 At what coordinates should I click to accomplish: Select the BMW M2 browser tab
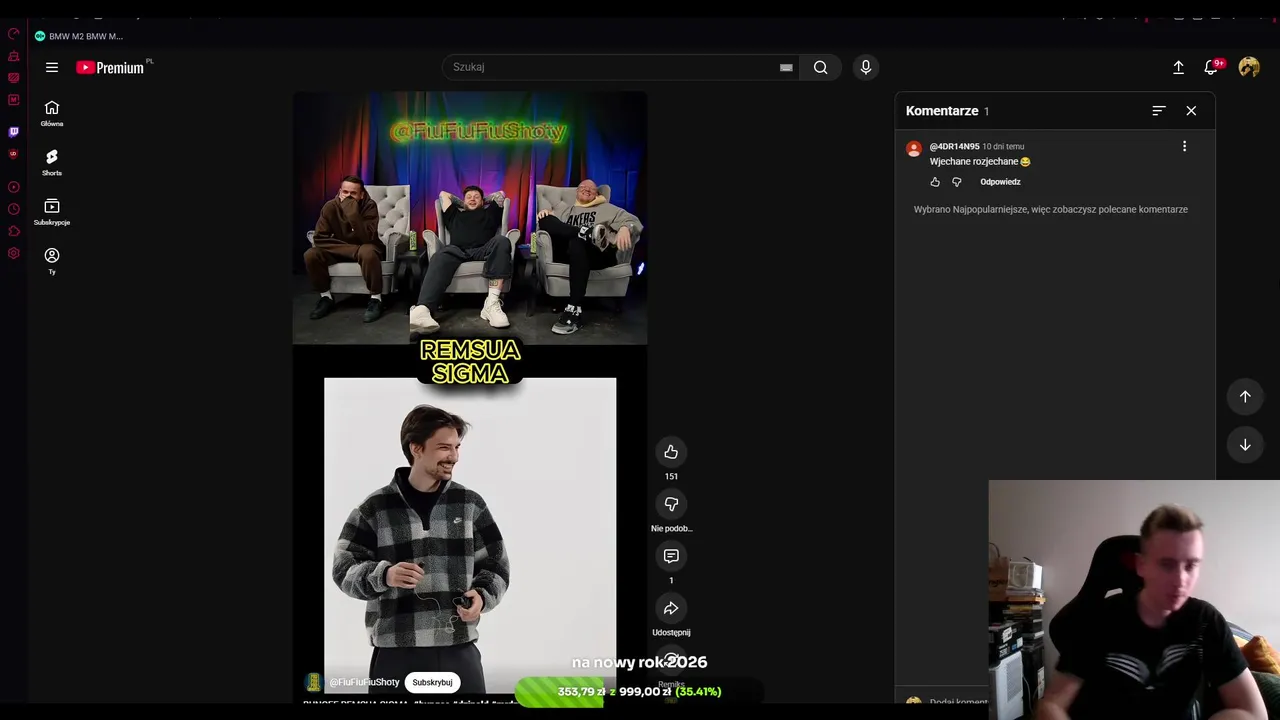click(x=80, y=36)
